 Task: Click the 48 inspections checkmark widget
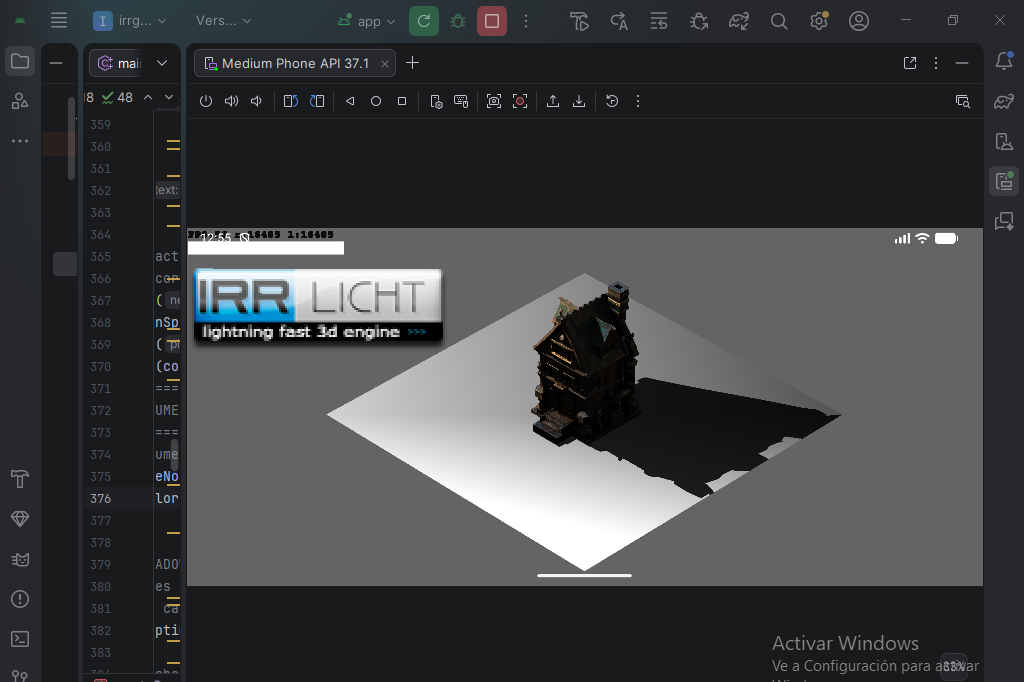click(x=118, y=97)
